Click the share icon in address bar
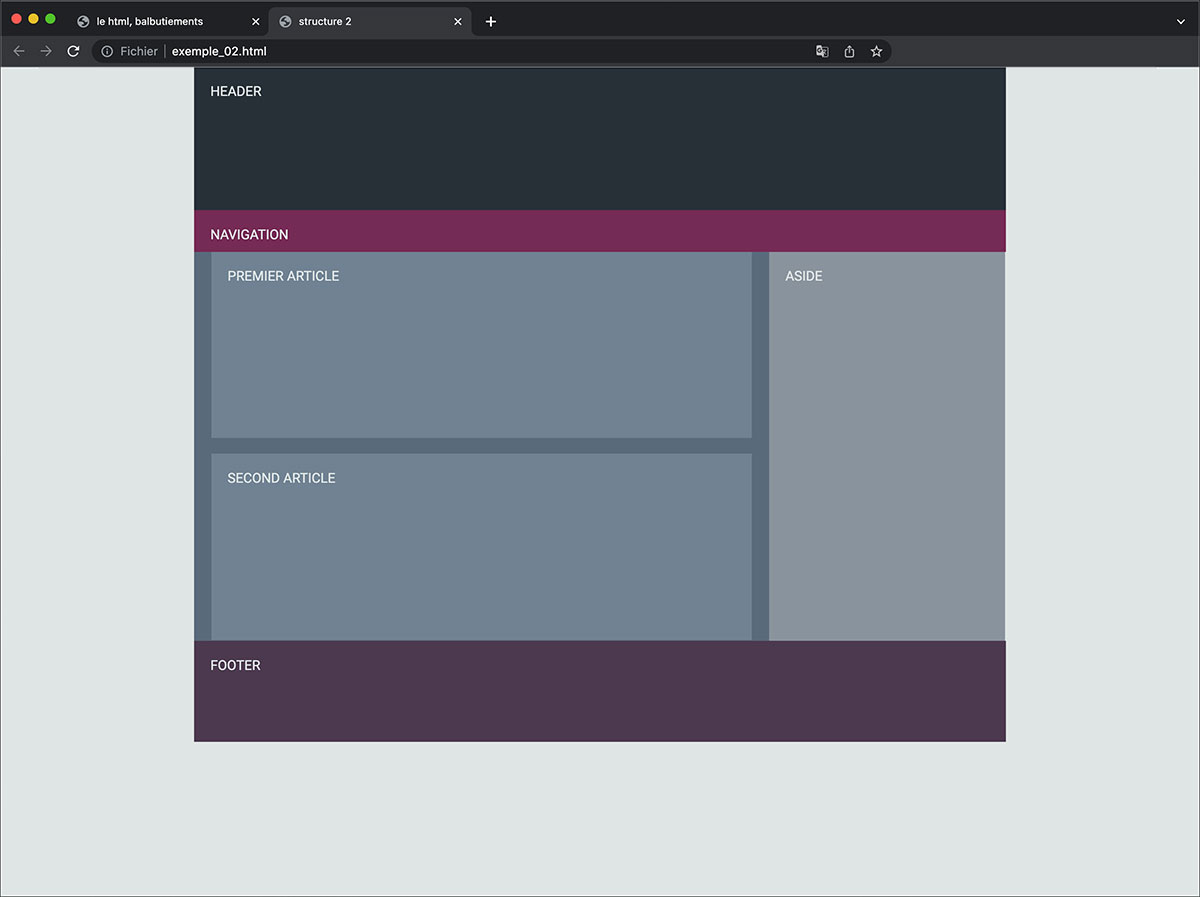 (x=849, y=51)
